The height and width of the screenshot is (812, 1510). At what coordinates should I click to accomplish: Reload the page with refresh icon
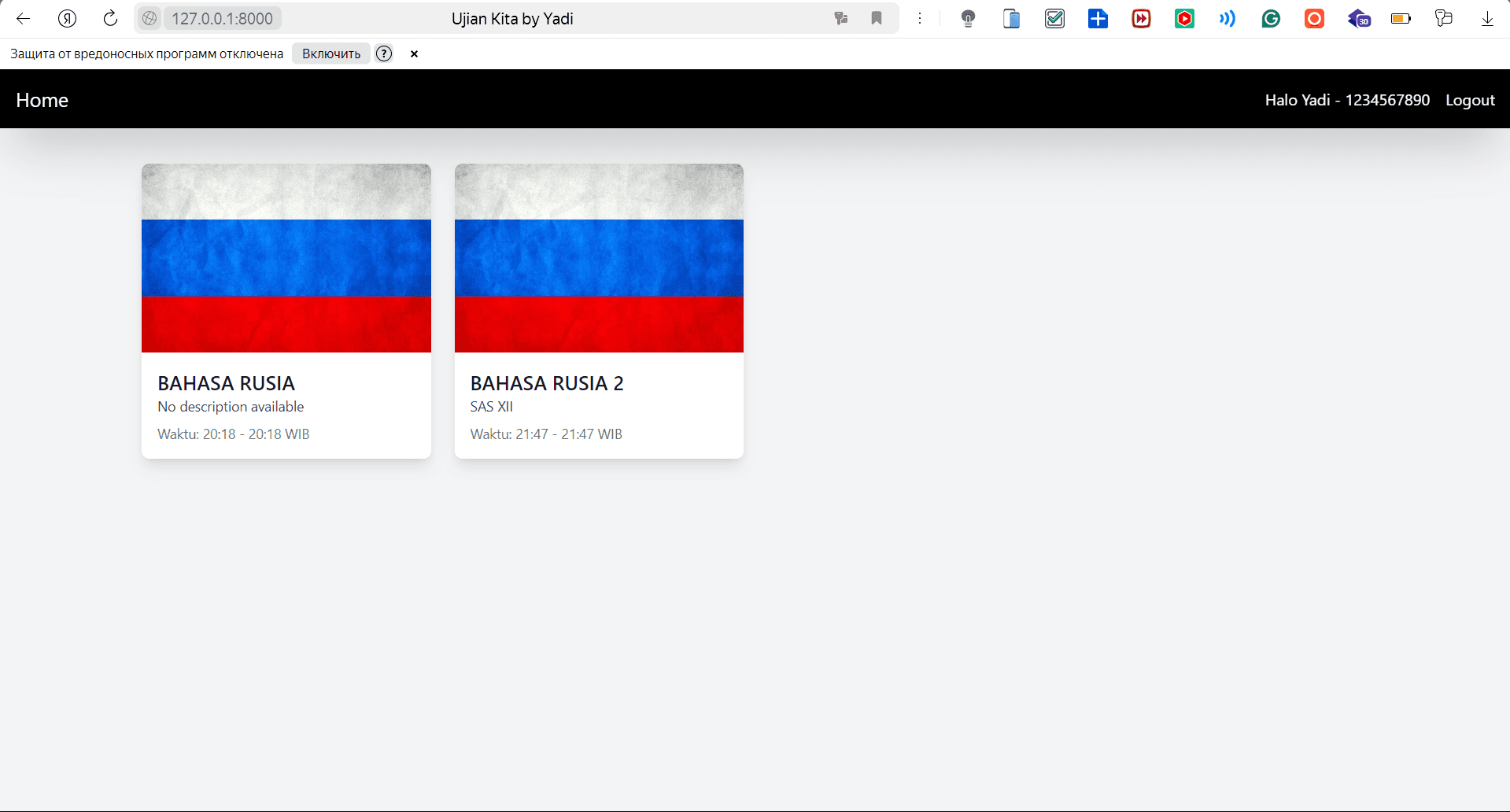(x=110, y=19)
